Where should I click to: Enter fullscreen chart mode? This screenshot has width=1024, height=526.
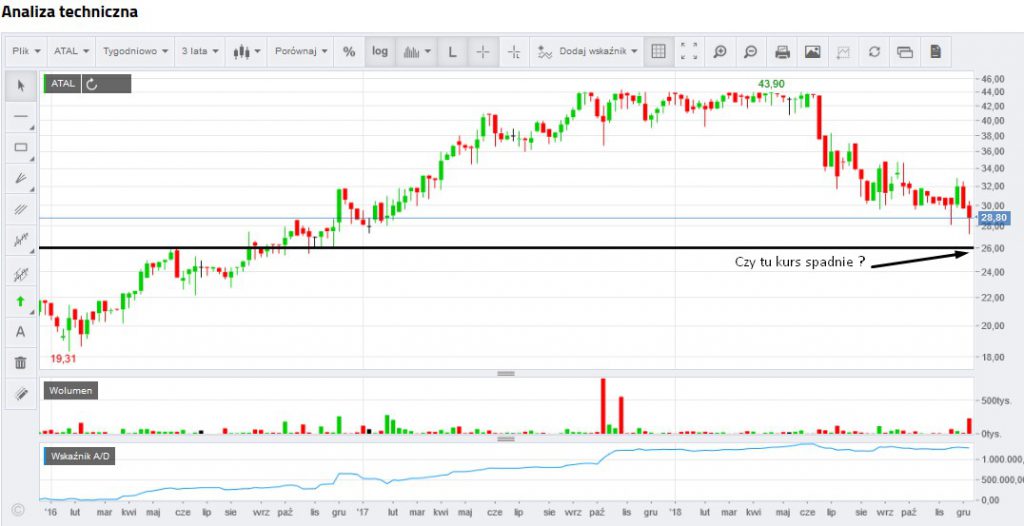(689, 51)
